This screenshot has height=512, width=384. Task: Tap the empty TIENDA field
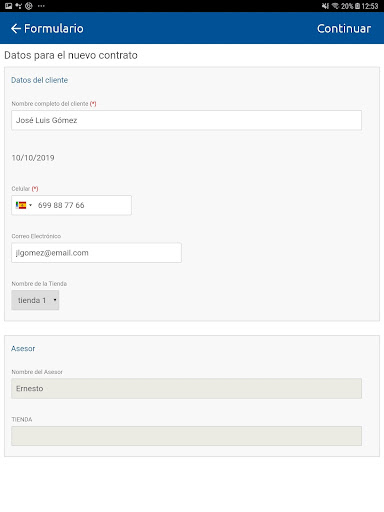(x=186, y=436)
